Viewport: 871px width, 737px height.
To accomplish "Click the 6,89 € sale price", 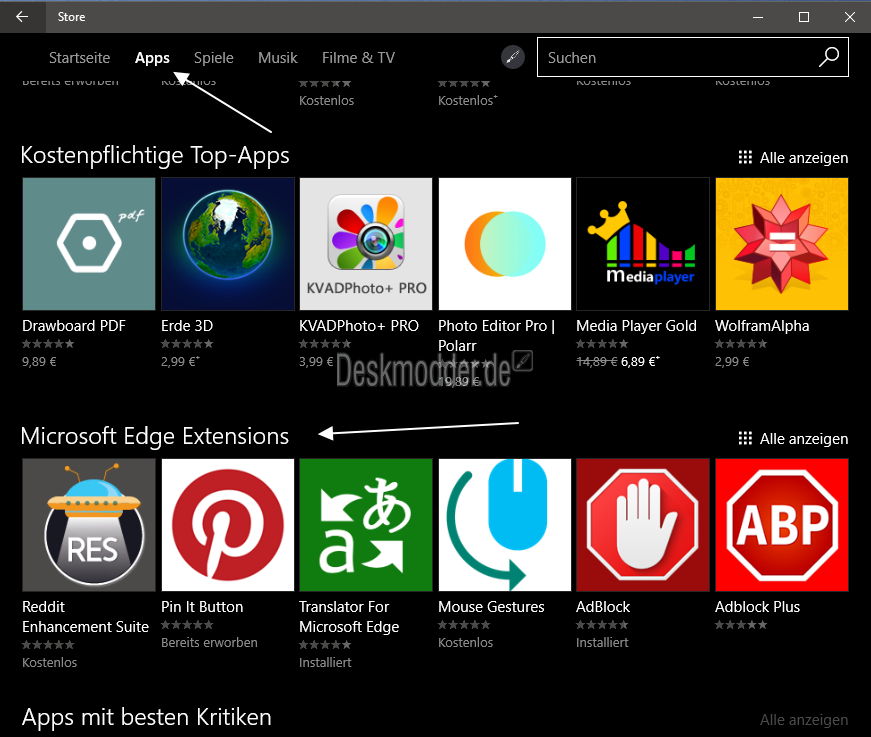I will [x=640, y=362].
